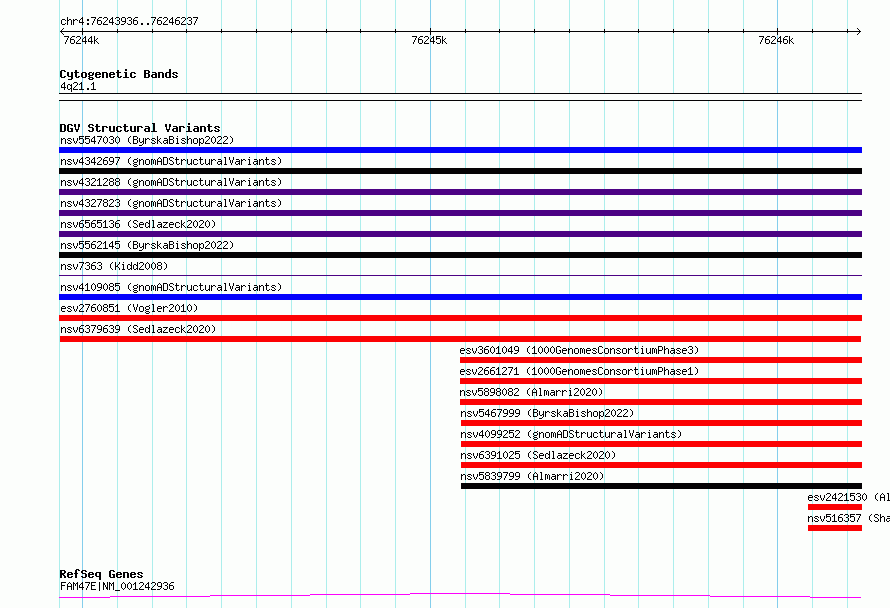Open the FAM47E|NM_001242936 gene label
The height and width of the screenshot is (608, 890).
point(117,586)
